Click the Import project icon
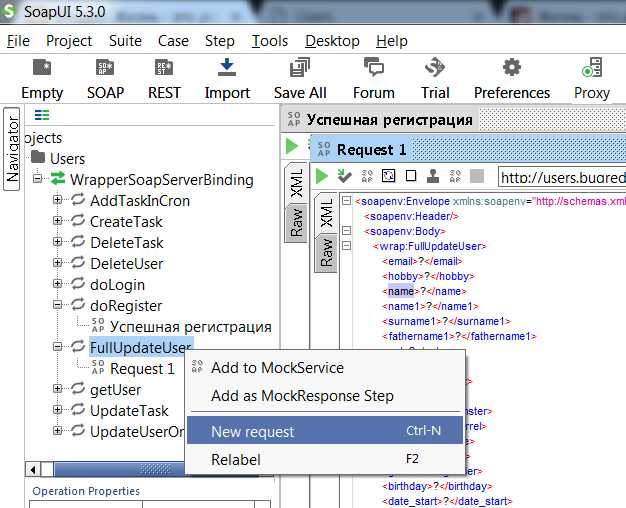The height and width of the screenshot is (508, 626). coord(227,67)
